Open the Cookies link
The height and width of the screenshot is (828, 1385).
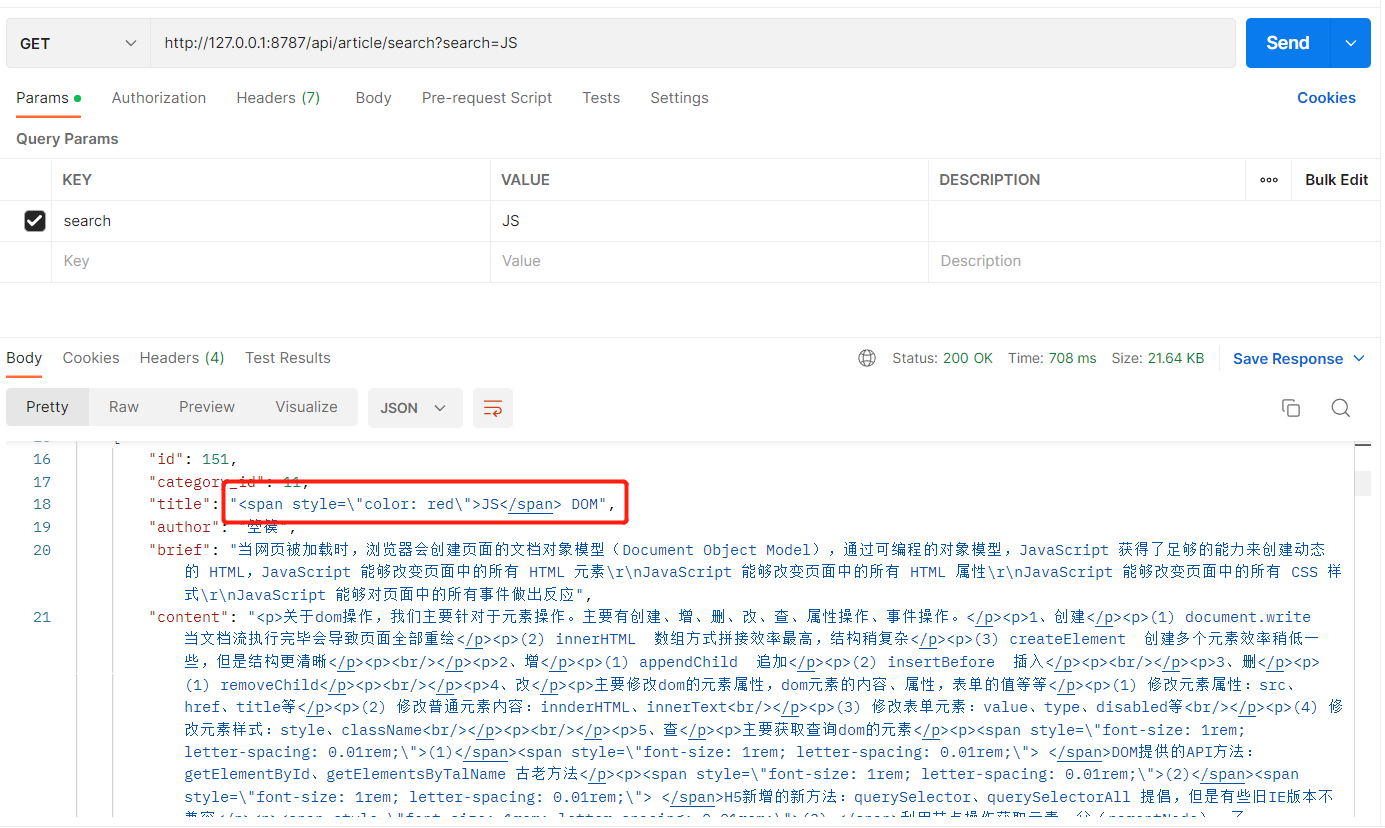(1326, 98)
